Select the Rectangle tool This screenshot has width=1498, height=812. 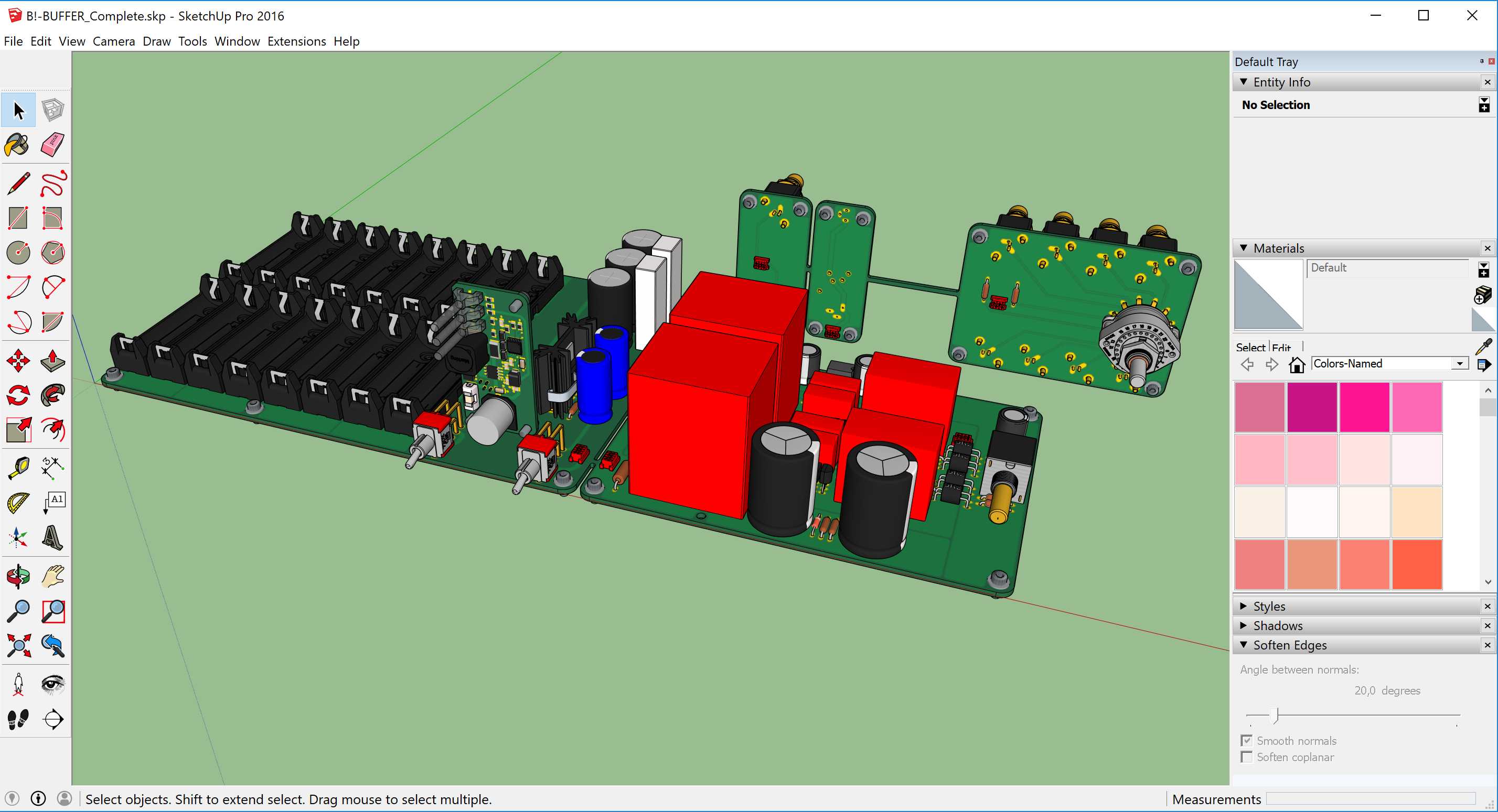click(x=18, y=218)
